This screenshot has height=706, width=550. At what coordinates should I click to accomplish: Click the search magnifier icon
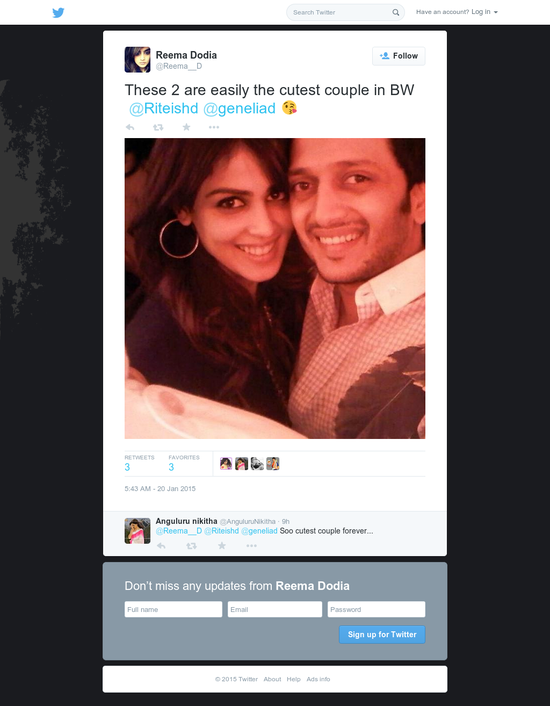[x=396, y=13]
